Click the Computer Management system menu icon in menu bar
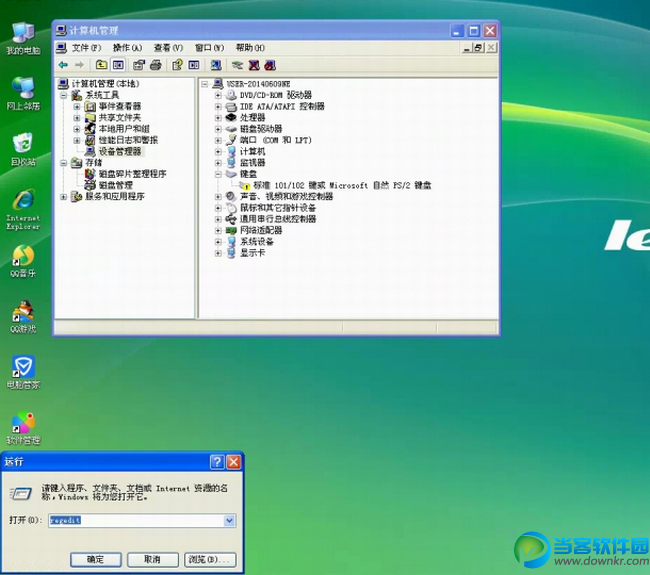650x575 pixels. click(x=61, y=48)
